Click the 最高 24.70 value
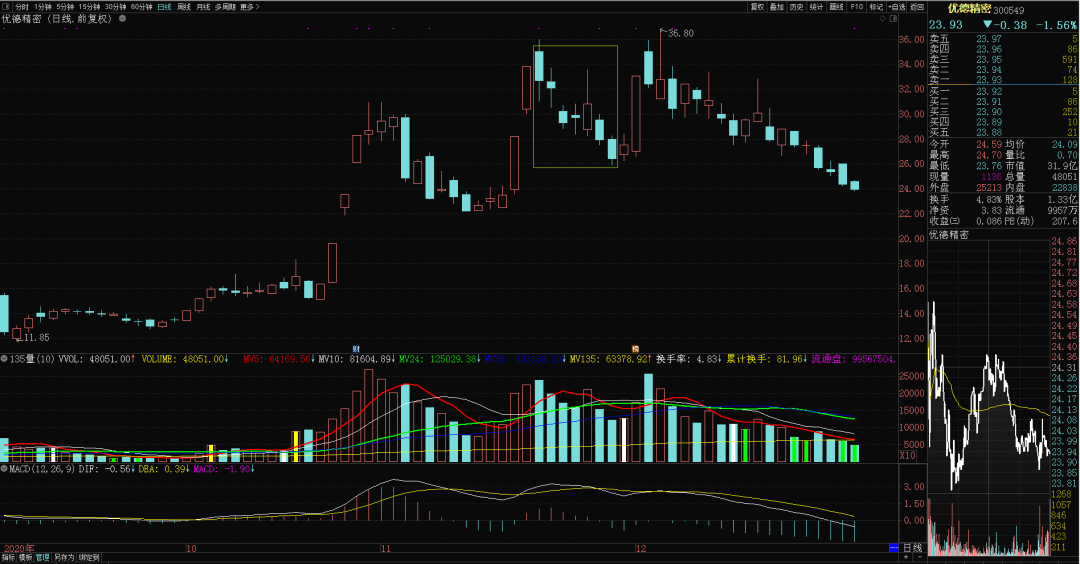Viewport: 1080px width, 564px height. tap(989, 155)
